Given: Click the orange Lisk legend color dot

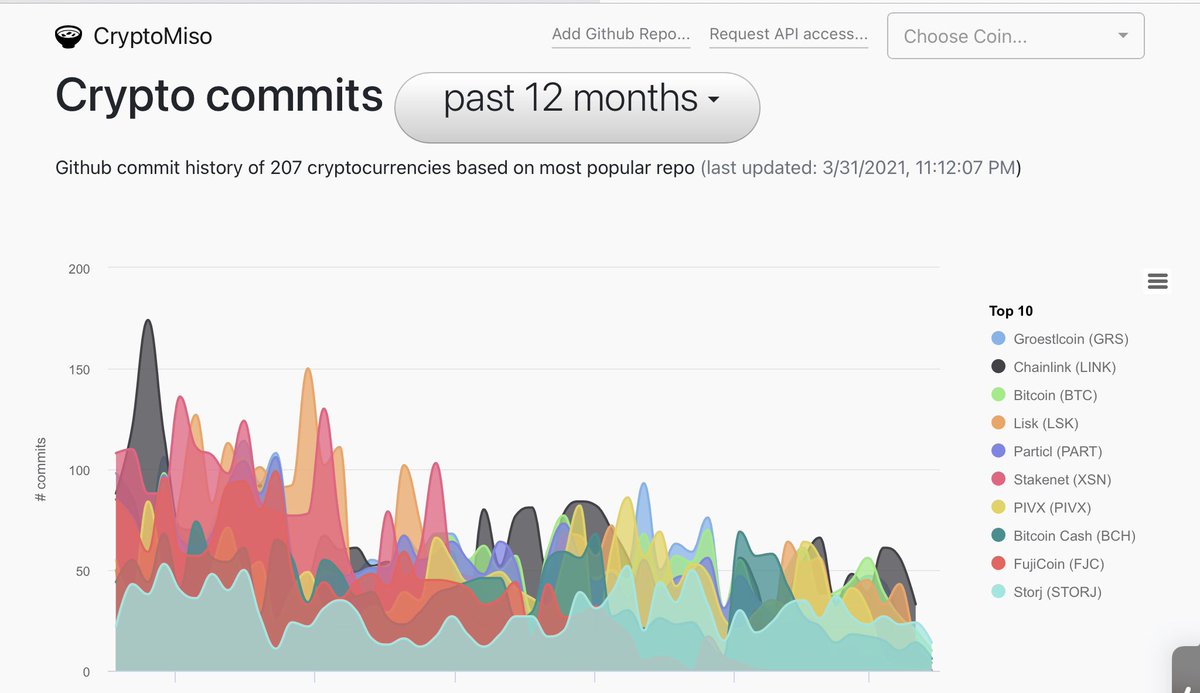Looking at the screenshot, I should pos(998,423).
